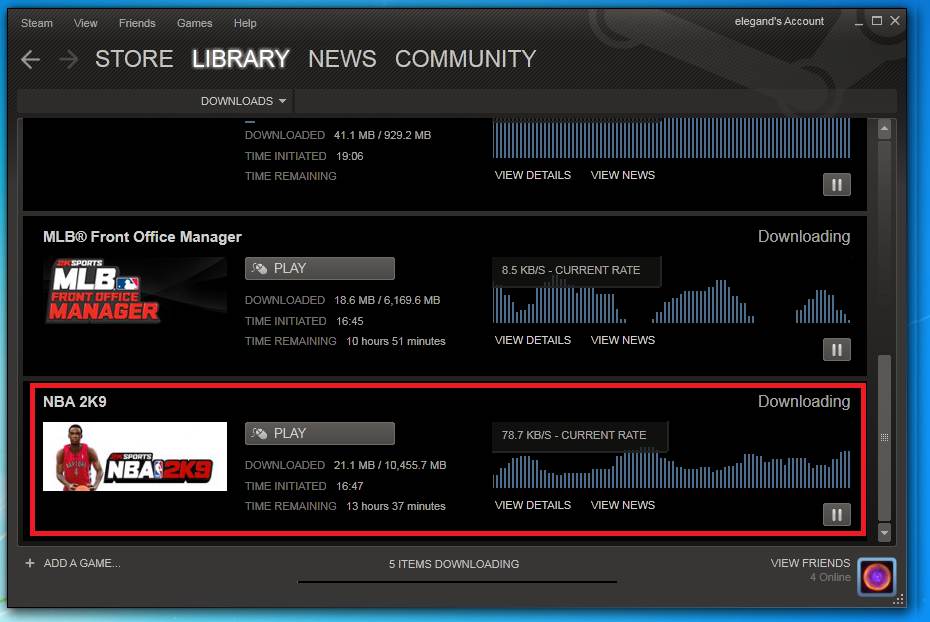View news for MLB Front Office Manager
This screenshot has height=622, width=930.
point(623,340)
